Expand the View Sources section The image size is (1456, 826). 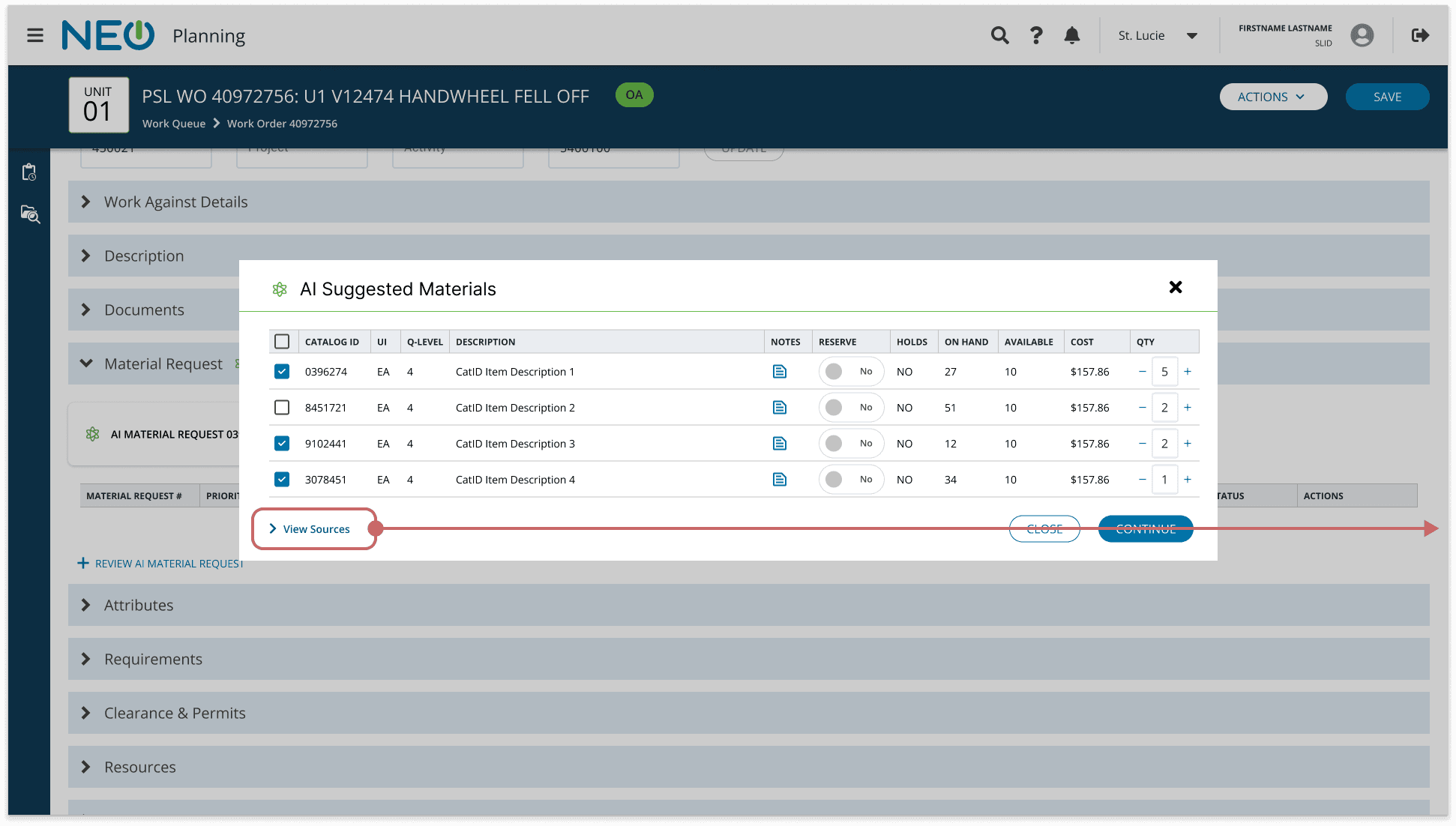click(310, 529)
